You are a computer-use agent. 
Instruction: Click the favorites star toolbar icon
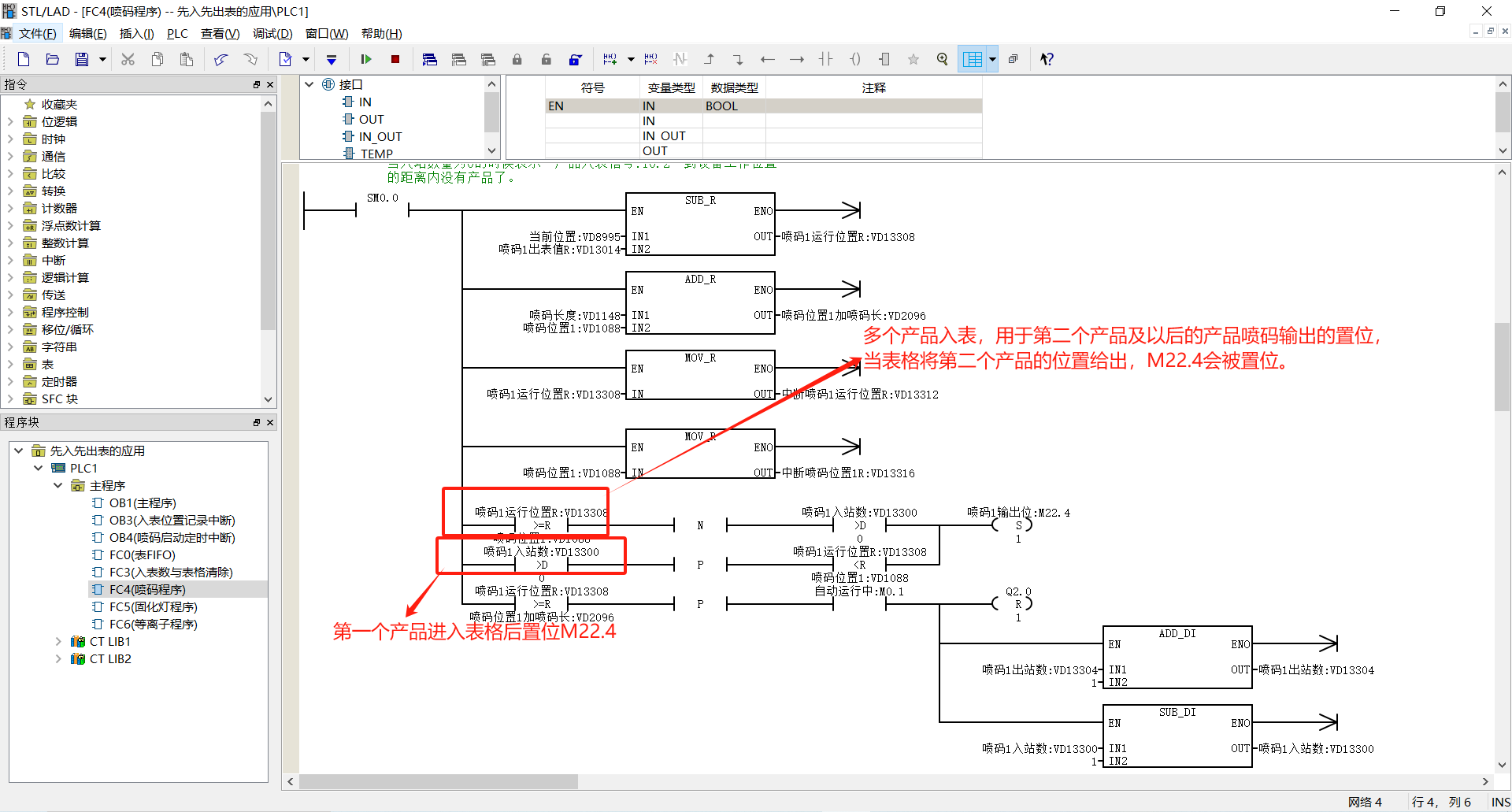point(913,59)
